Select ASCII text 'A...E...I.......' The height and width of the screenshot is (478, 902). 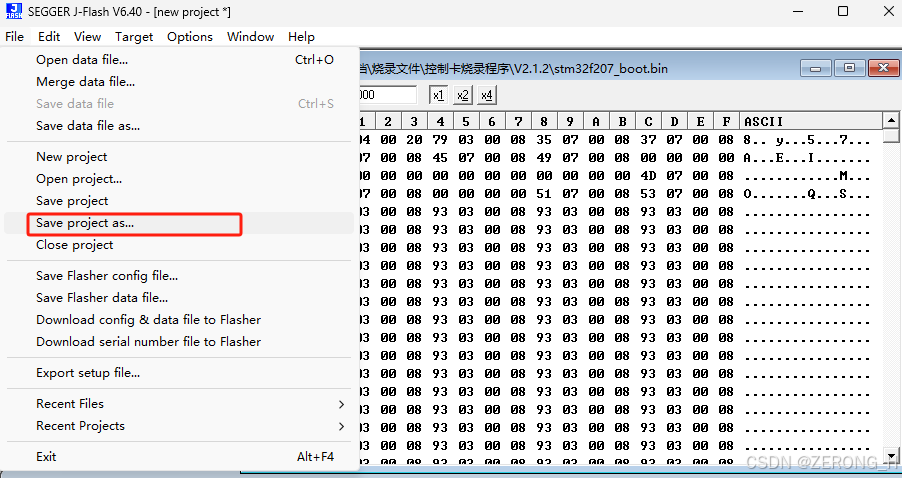click(807, 158)
